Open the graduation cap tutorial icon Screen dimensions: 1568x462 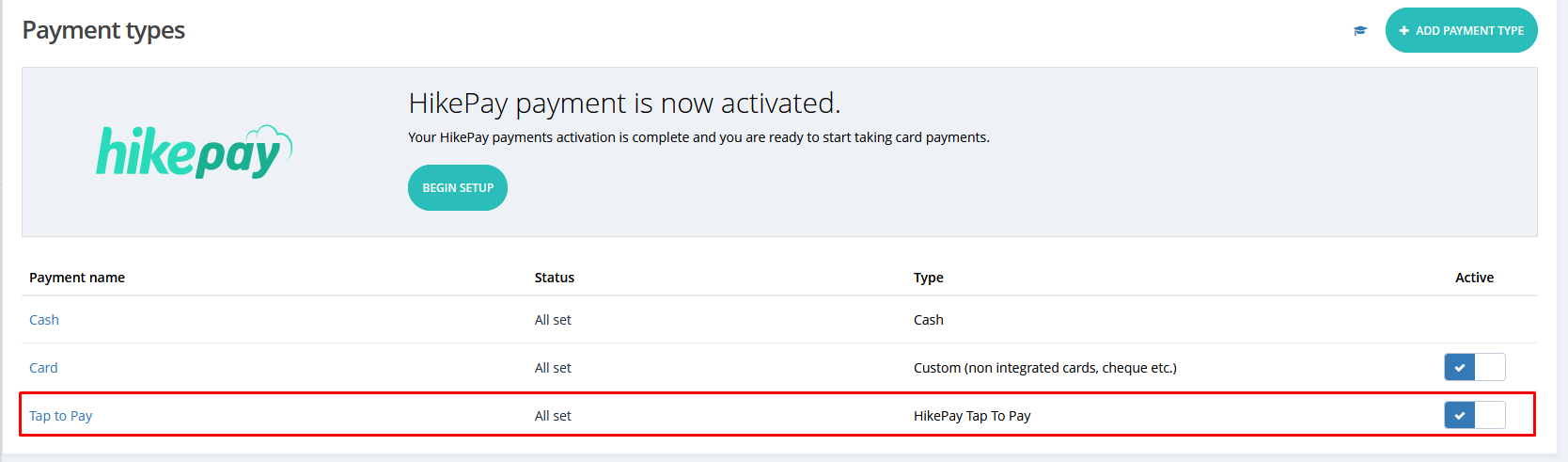tap(1359, 31)
